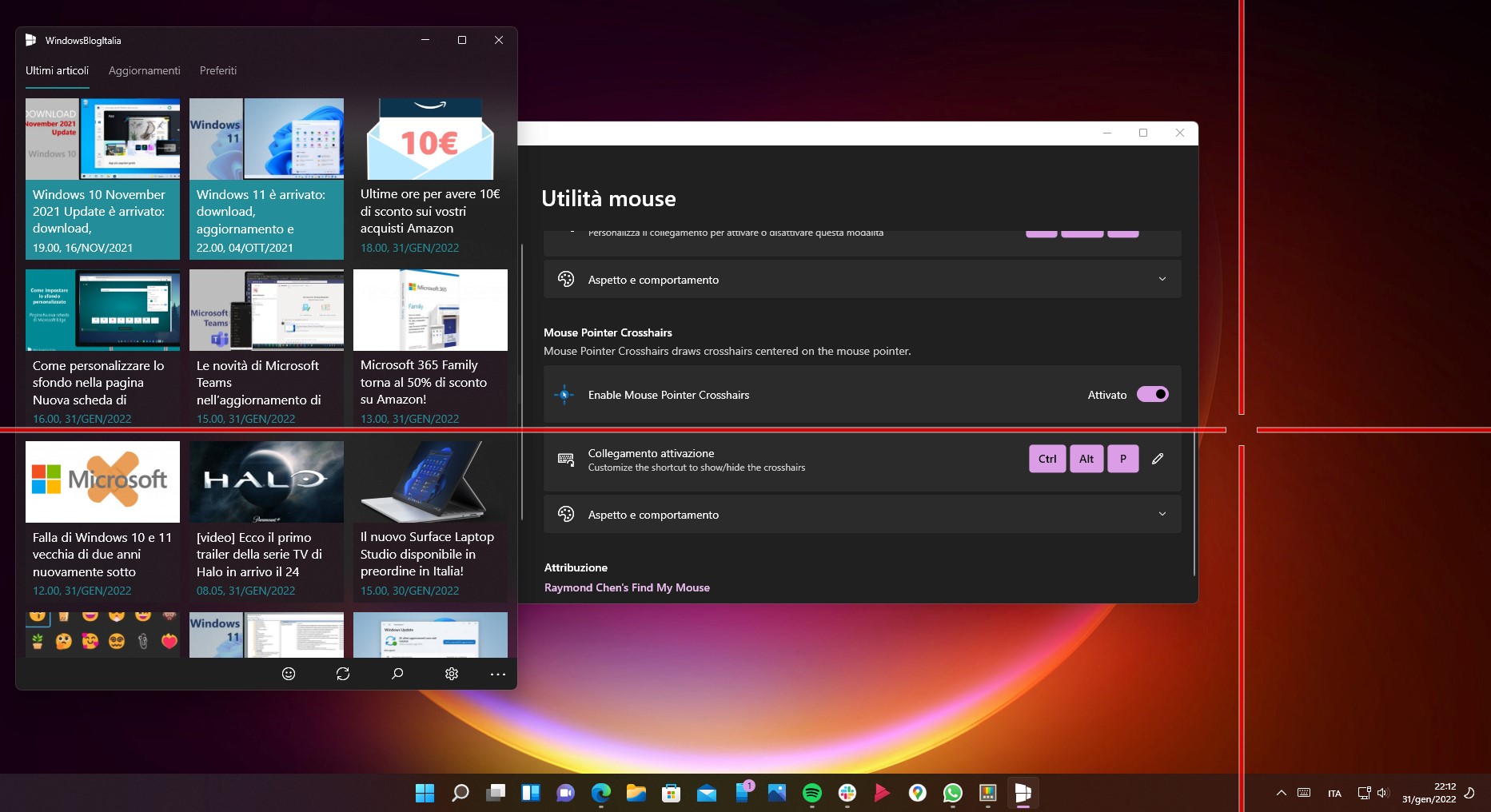
Task: Open Slack from taskbar
Action: pos(847,793)
